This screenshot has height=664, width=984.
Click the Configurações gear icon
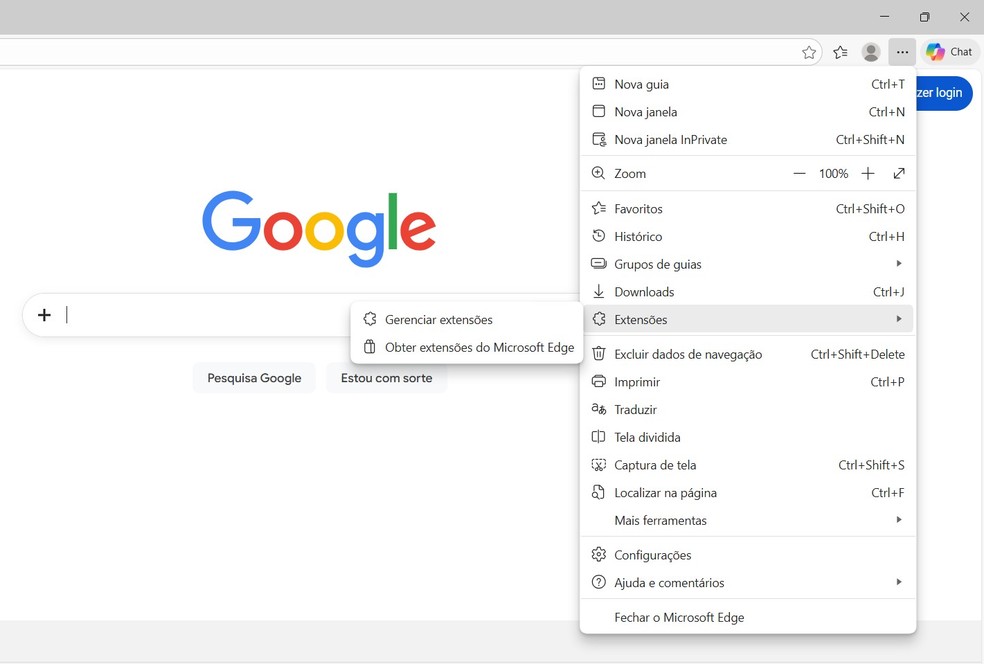click(599, 555)
